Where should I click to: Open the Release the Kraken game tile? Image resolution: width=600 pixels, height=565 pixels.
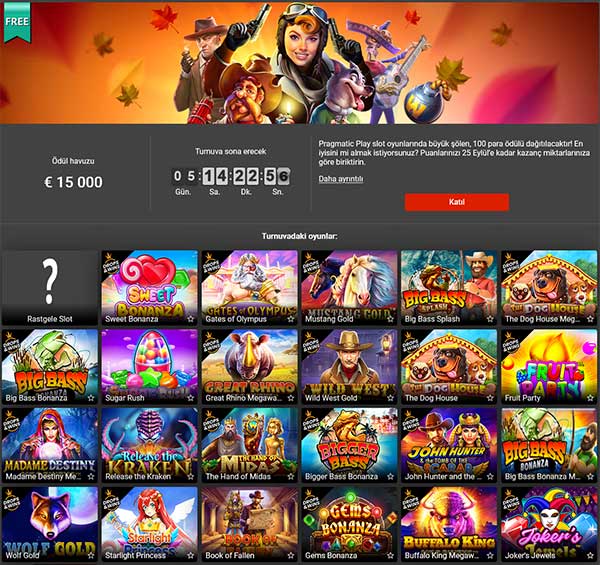[150, 445]
